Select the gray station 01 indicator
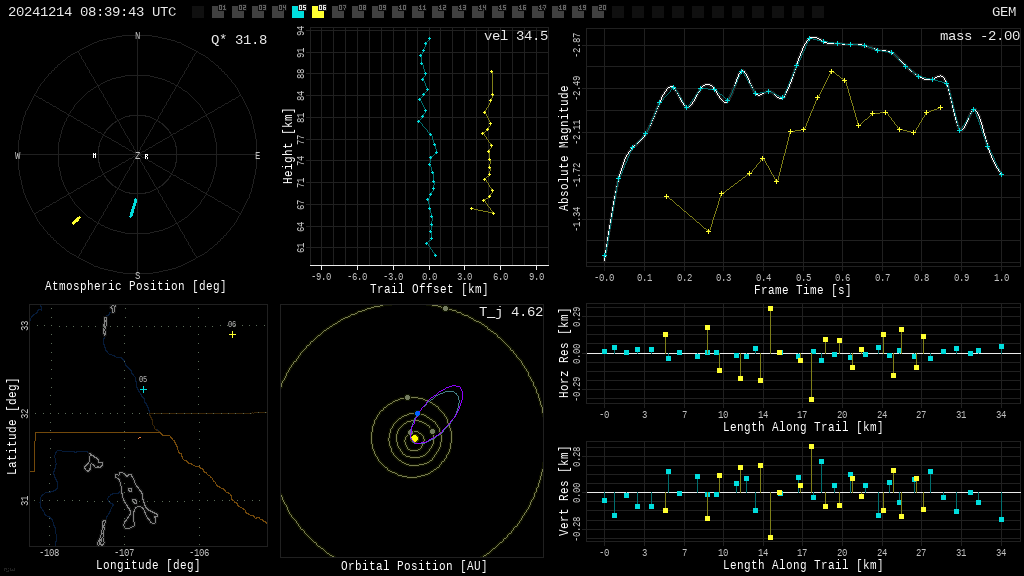Image resolution: width=1024 pixels, height=576 pixels. [x=218, y=12]
